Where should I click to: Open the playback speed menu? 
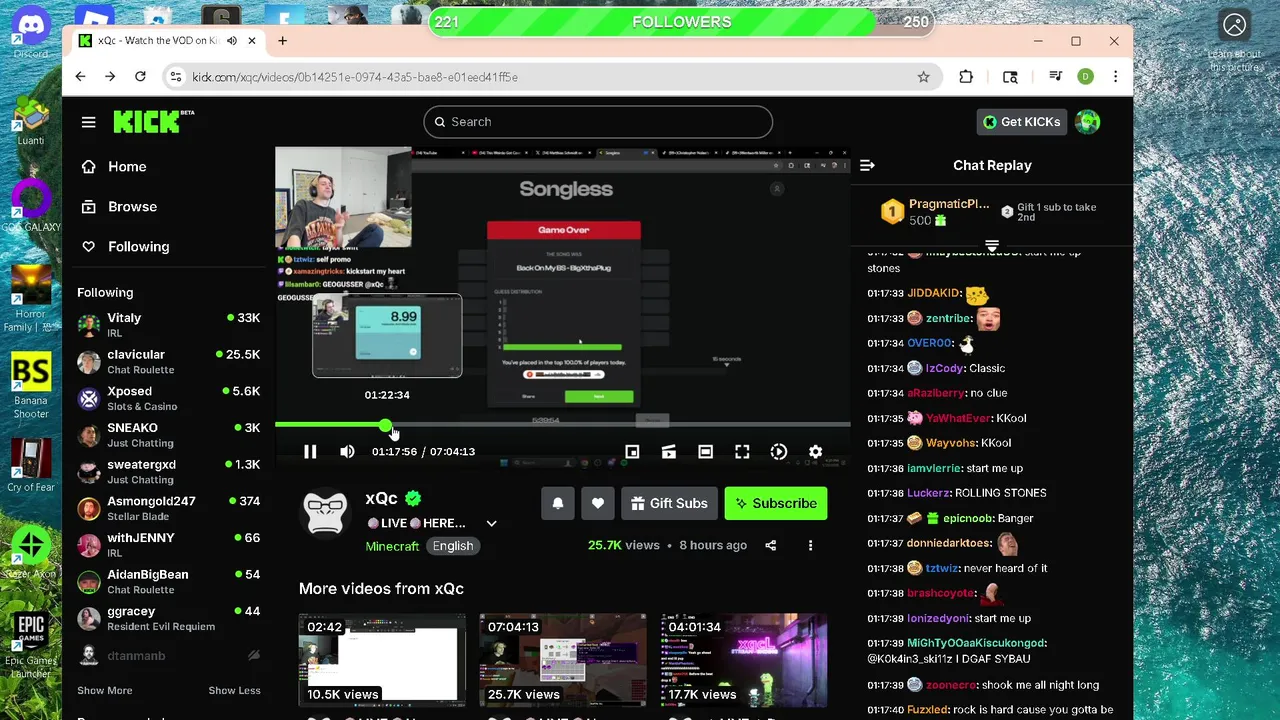[779, 452]
